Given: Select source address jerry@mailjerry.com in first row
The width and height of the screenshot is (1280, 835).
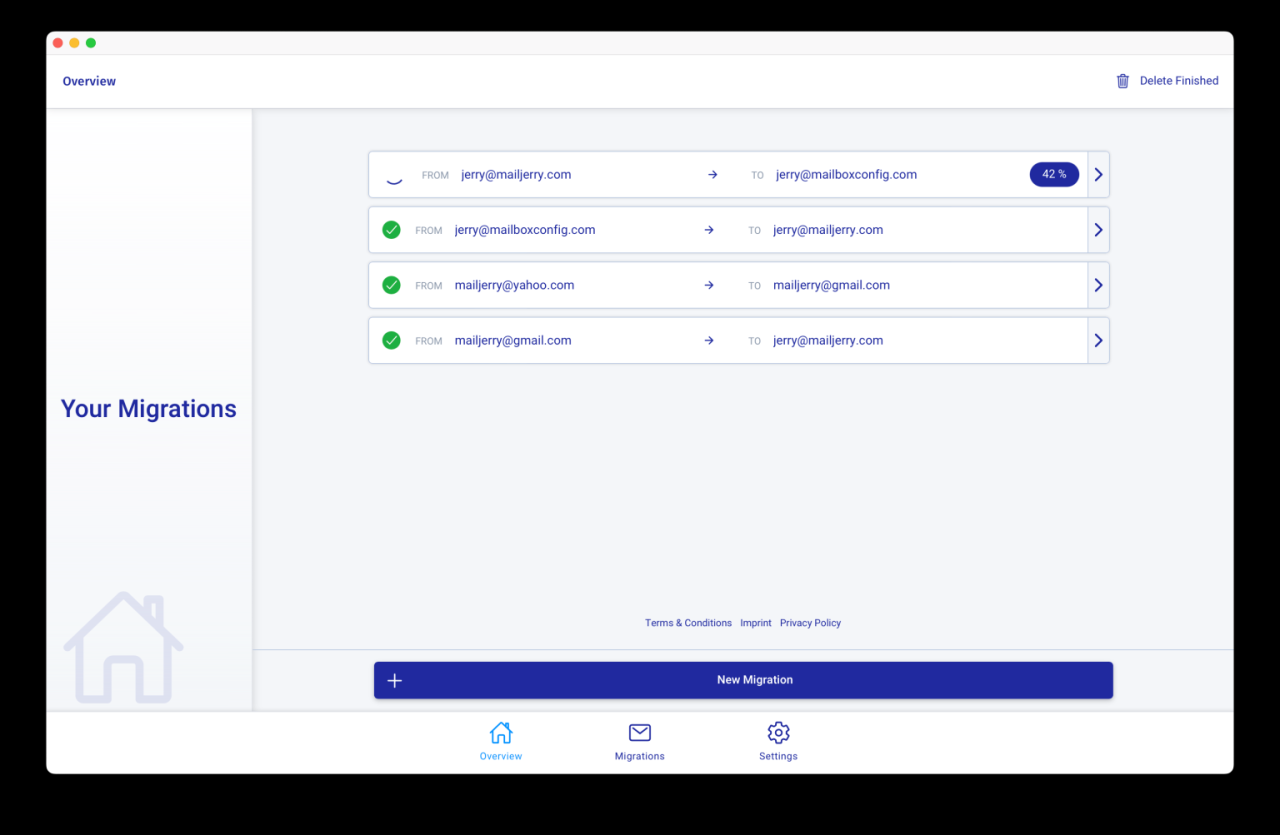Looking at the screenshot, I should point(516,175).
